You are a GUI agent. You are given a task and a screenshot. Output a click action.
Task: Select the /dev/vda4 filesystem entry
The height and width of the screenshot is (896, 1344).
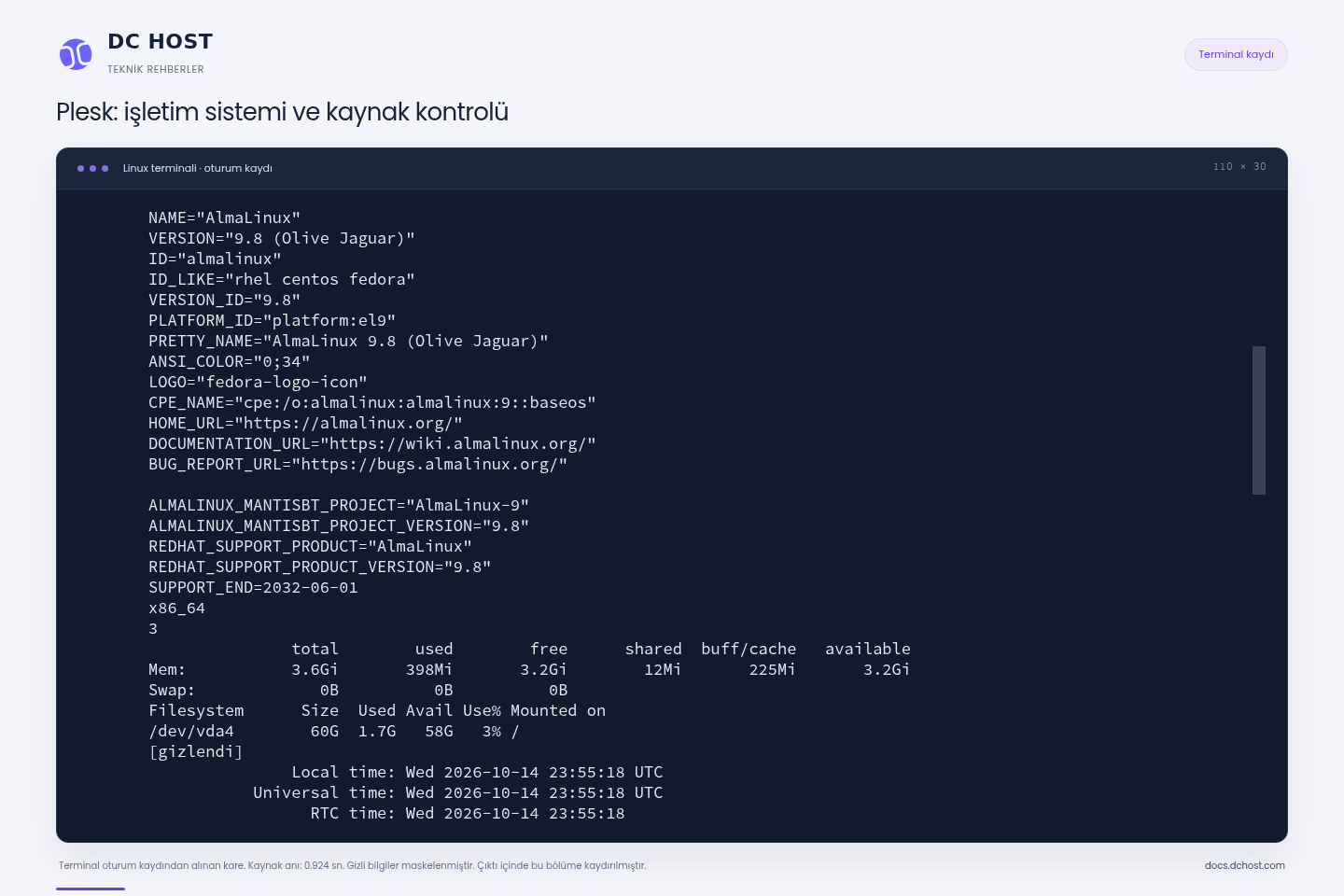[x=191, y=731]
